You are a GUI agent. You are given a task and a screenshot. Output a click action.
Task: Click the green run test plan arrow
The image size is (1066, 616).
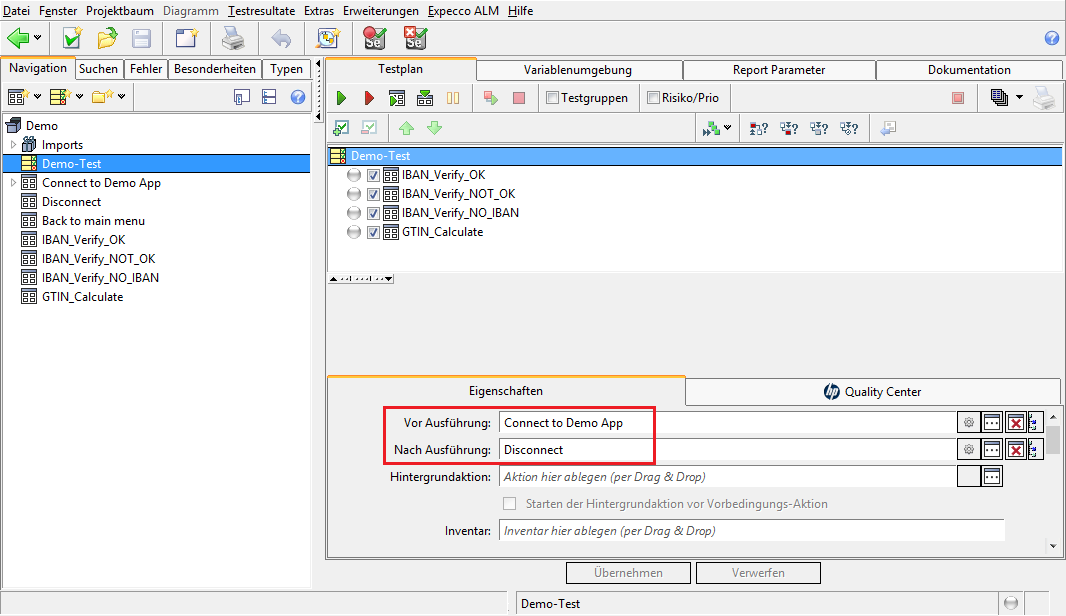341,98
